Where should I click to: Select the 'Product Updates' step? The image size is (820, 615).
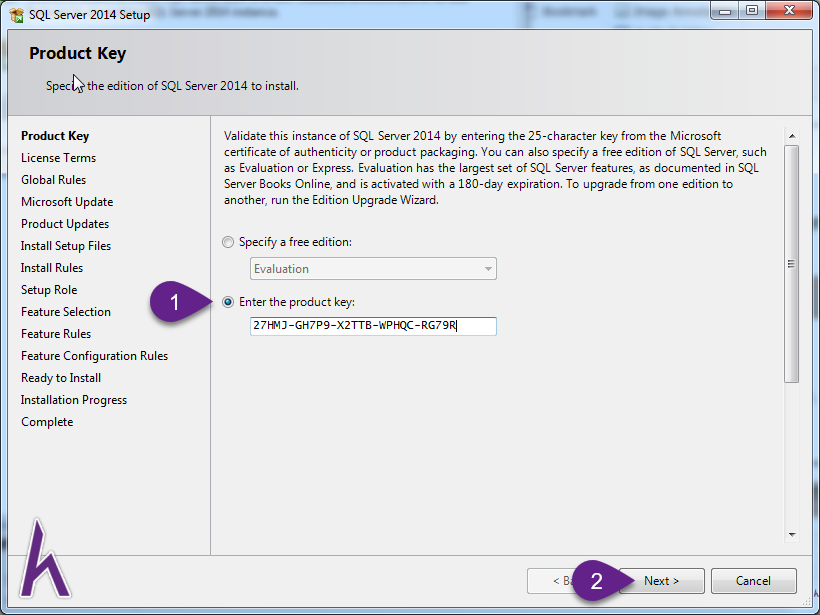(65, 224)
